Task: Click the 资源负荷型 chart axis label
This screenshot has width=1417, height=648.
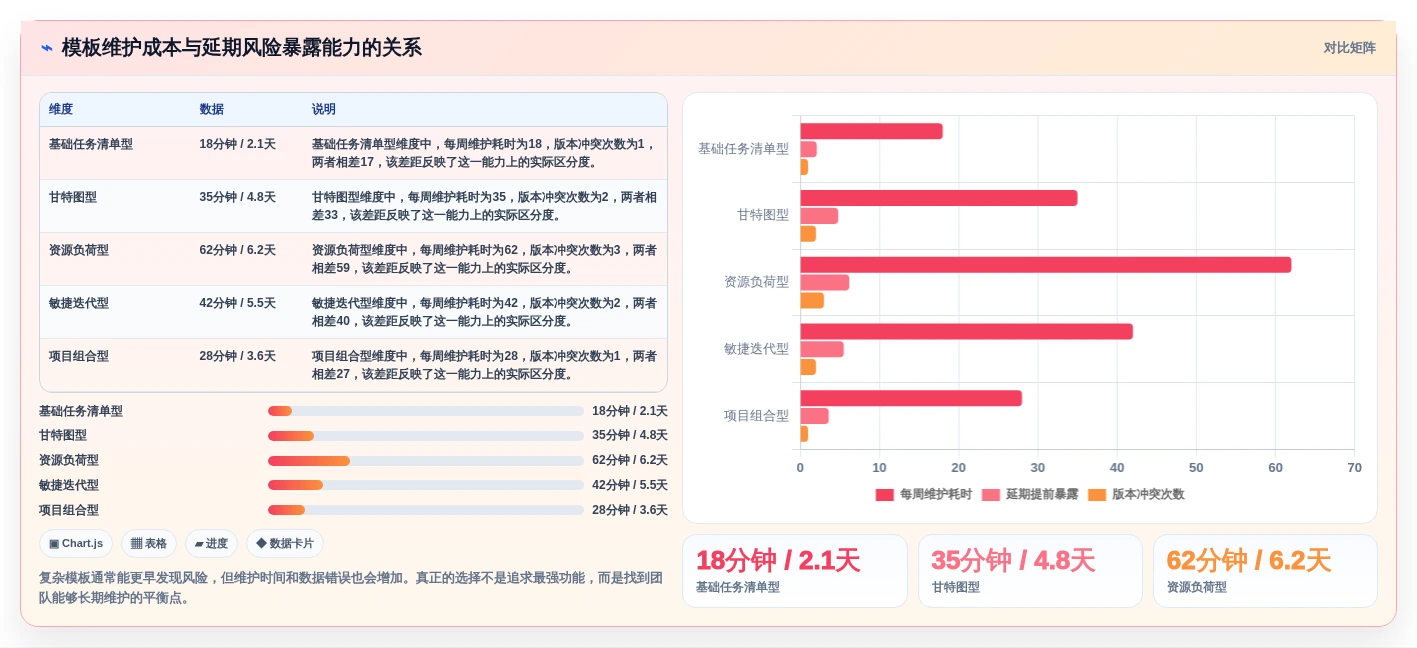Action: tap(756, 282)
